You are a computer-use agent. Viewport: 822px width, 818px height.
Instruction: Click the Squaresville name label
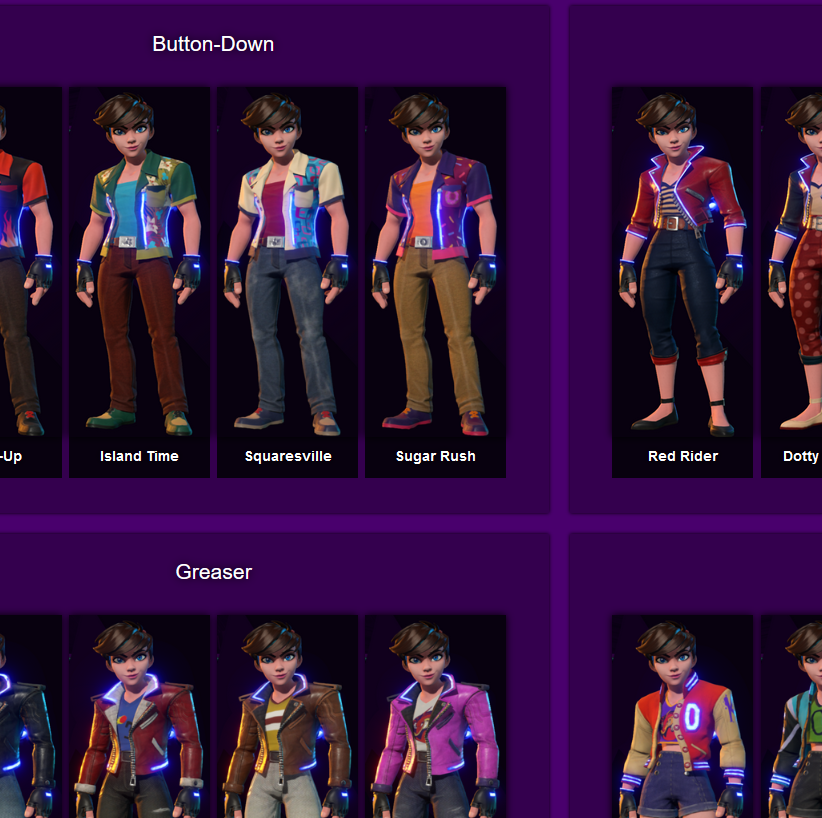click(287, 456)
